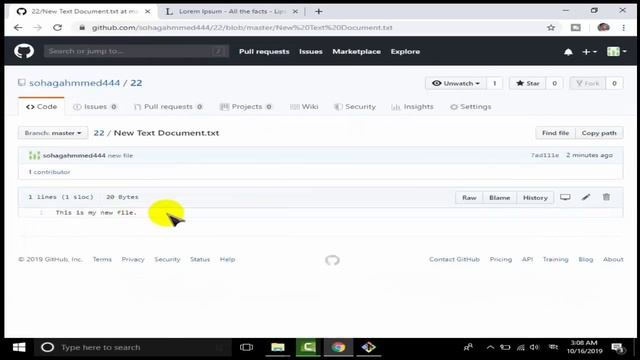Click the Copy path button
This screenshot has width=640, height=360.
click(x=599, y=133)
